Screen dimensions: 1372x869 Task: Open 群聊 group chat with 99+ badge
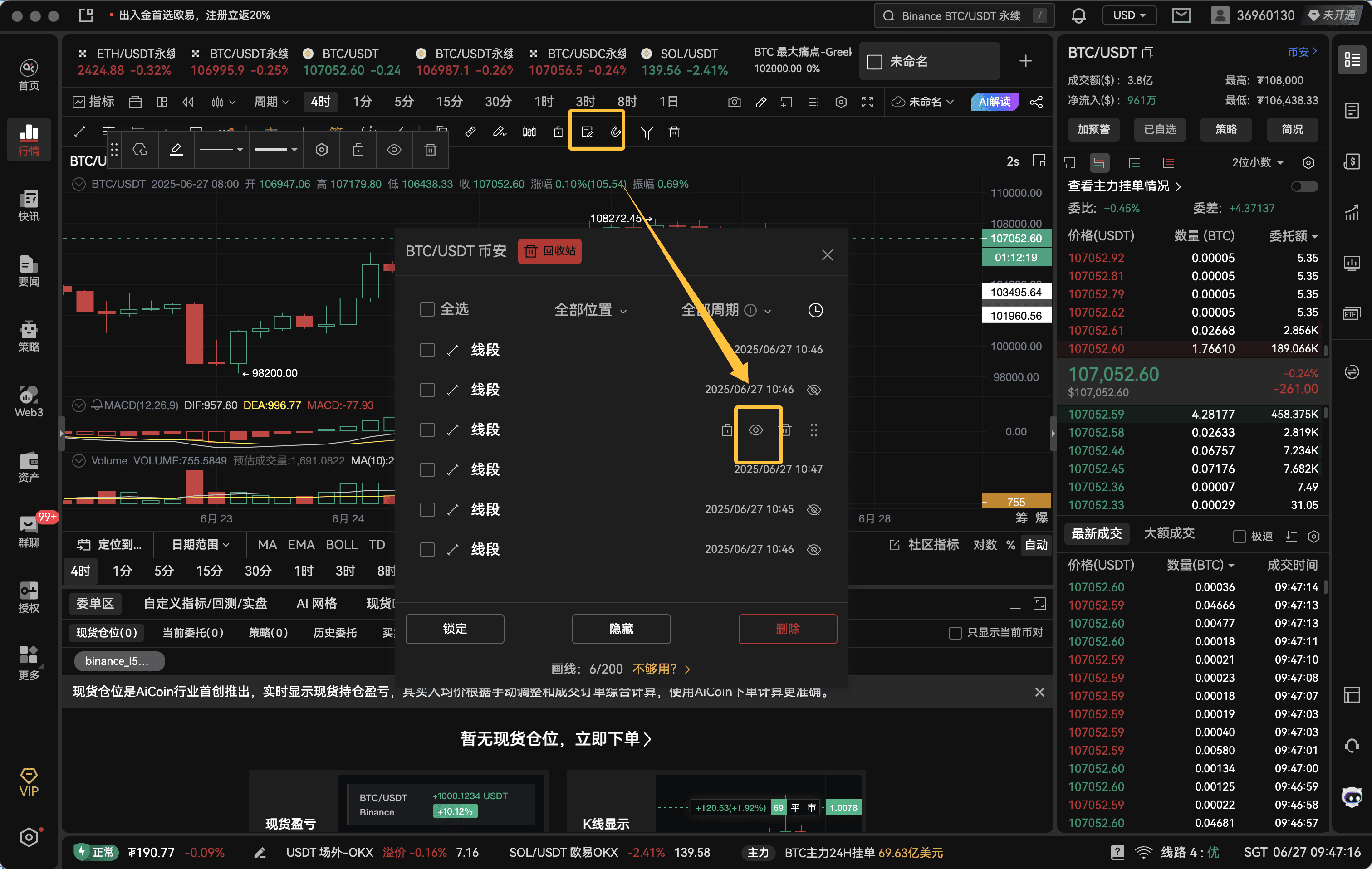tap(29, 532)
